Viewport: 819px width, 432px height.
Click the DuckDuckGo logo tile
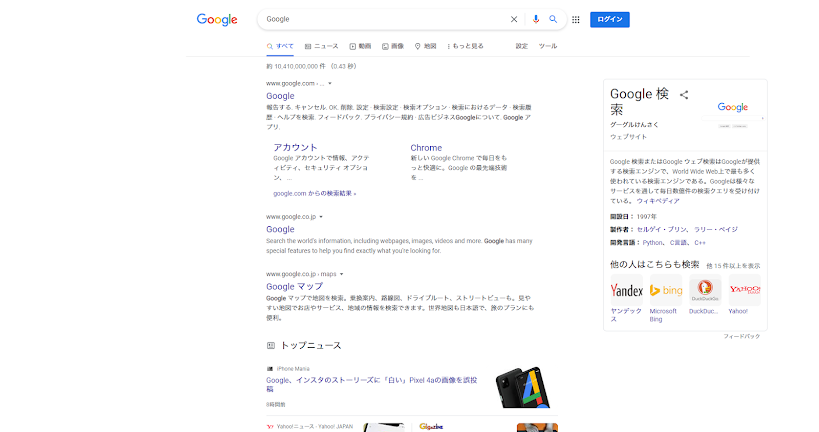point(705,290)
